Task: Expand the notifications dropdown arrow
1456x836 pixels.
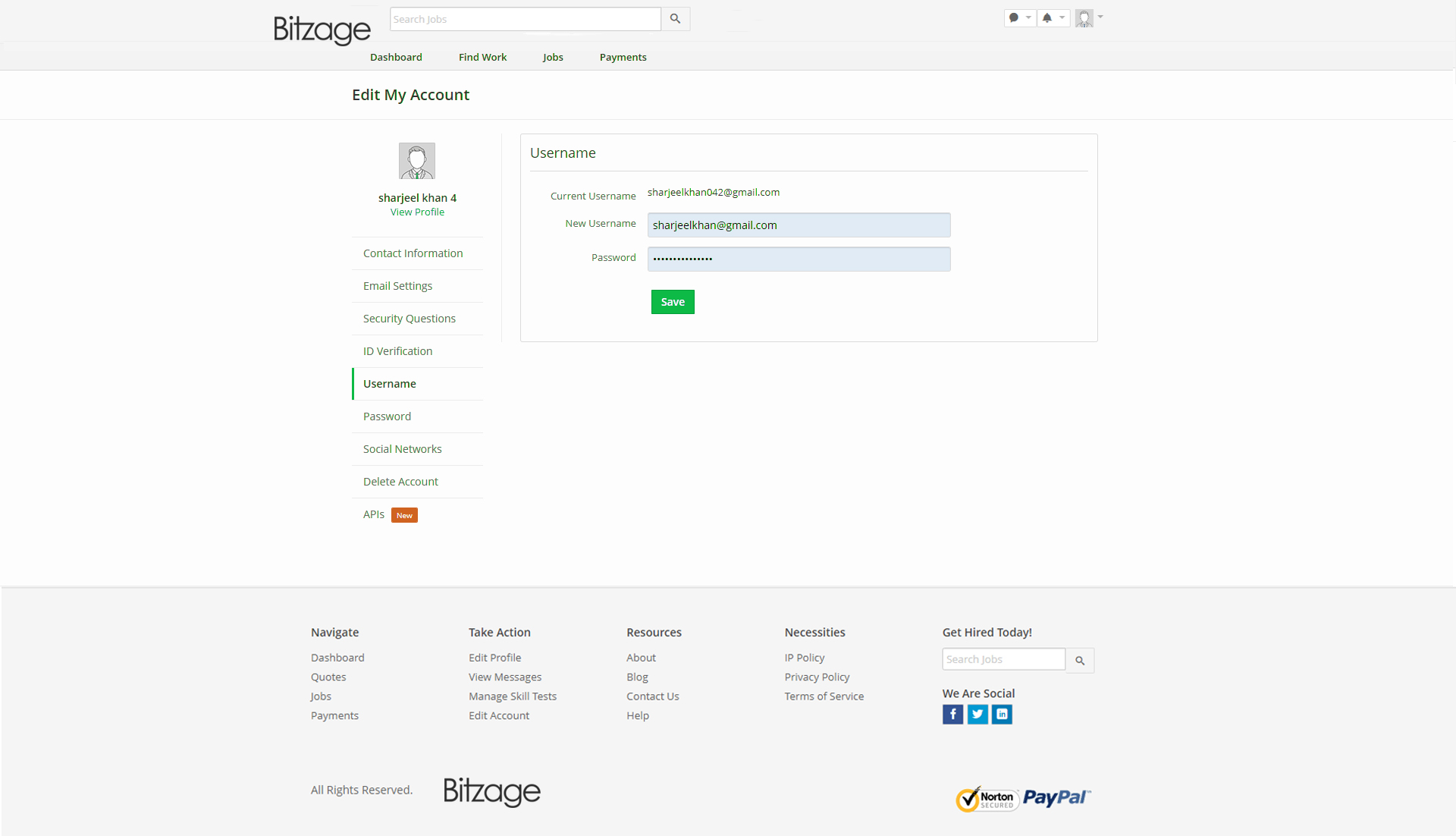Action: click(1062, 17)
